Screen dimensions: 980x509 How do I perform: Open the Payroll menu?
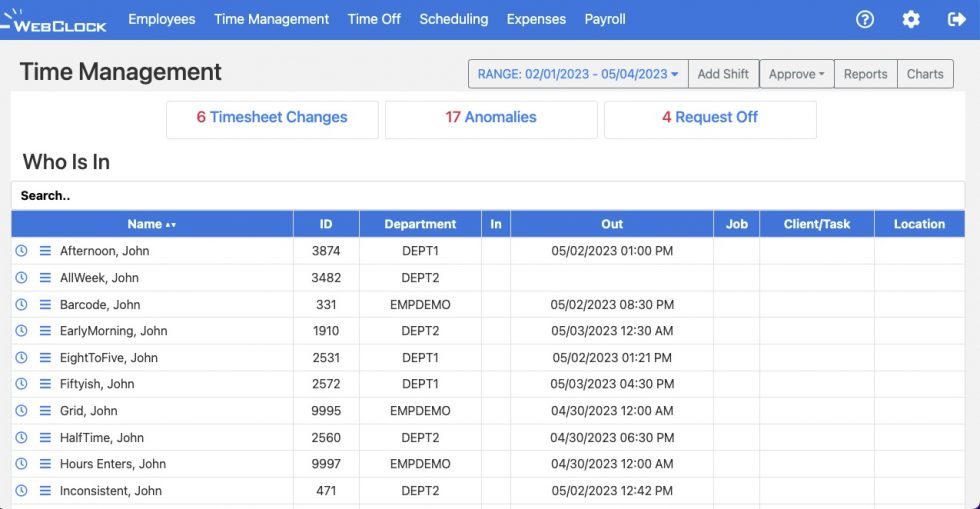coord(605,19)
